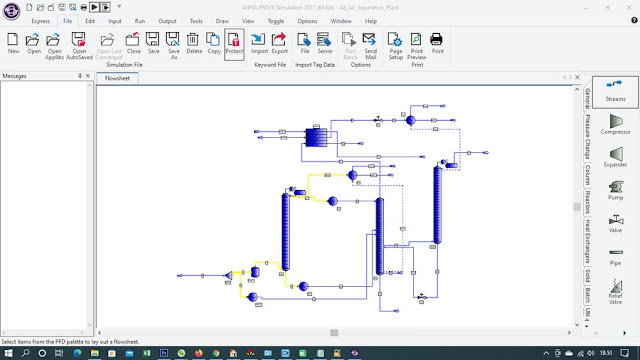The image size is (640, 360).
Task: Open the Express ribbon tab
Action: (40, 21)
